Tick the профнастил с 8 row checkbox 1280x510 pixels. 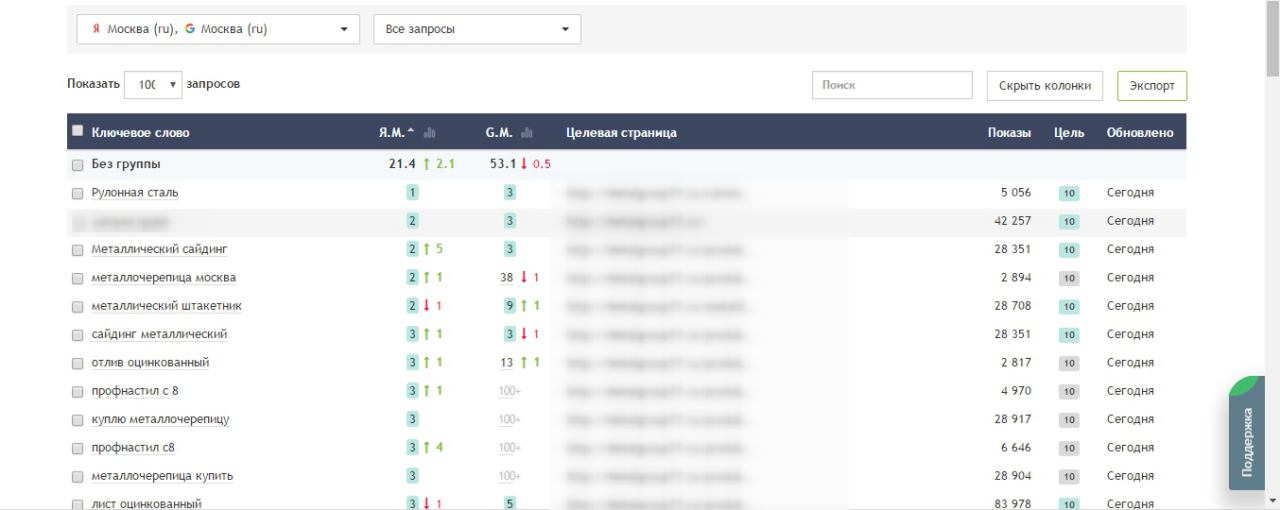click(x=77, y=391)
